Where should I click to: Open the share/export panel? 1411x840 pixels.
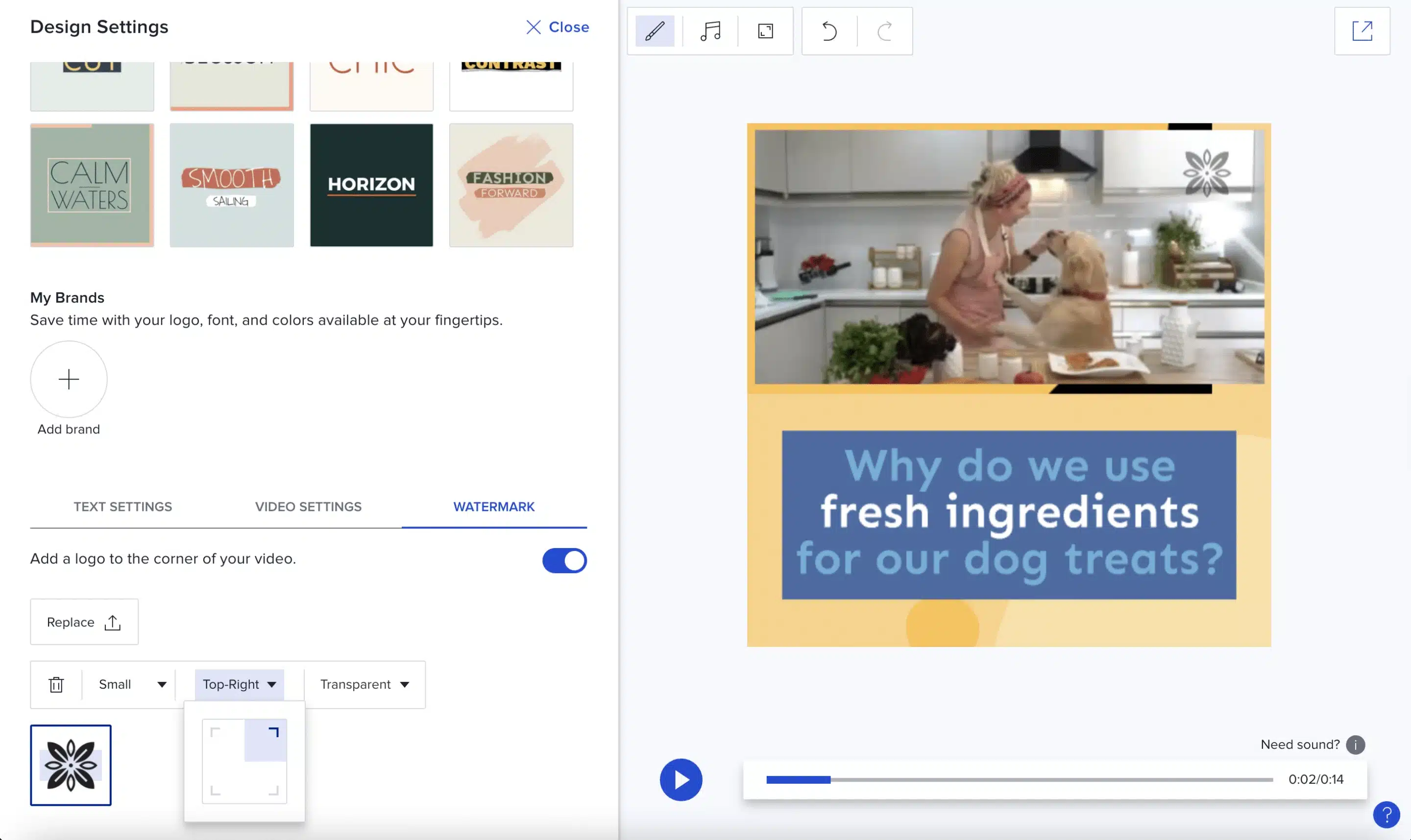point(1362,31)
